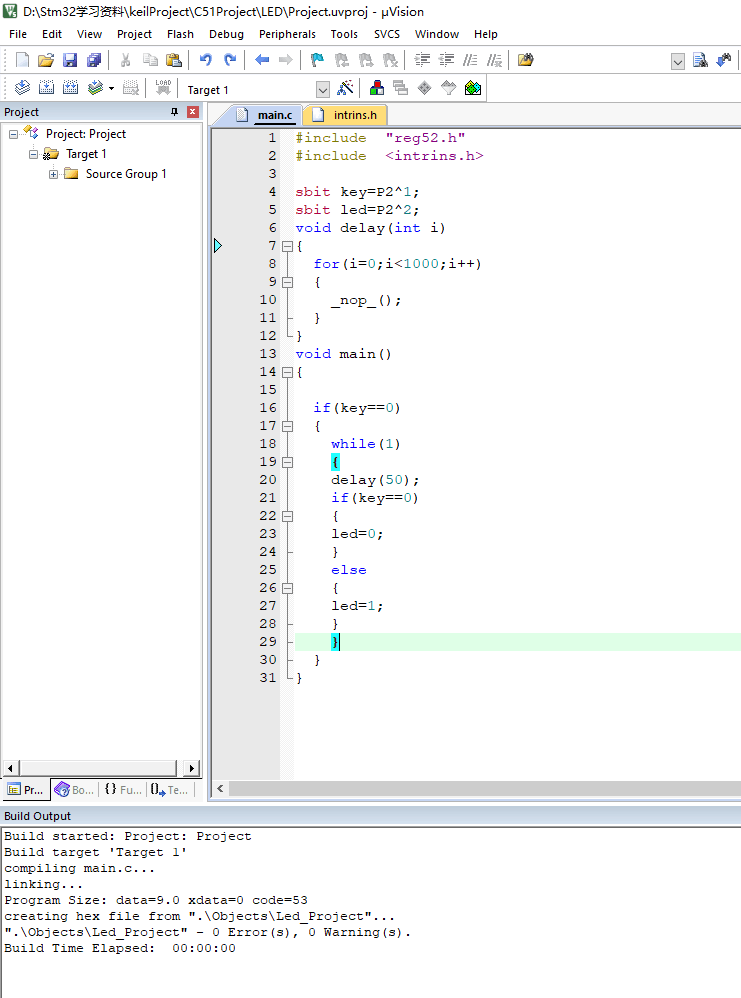Open the Flash menu
Viewport: 741px width, 998px height.
[180, 34]
